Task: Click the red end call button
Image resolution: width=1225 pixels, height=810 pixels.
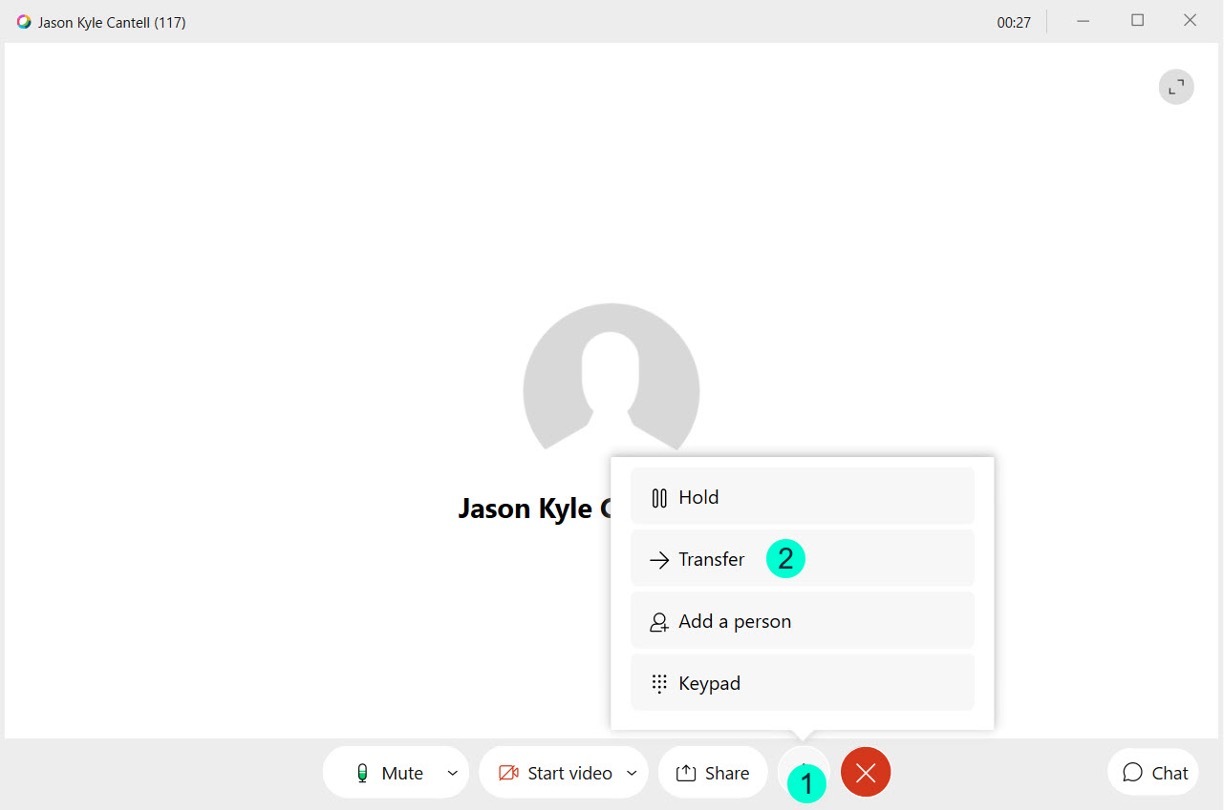Action: (866, 772)
